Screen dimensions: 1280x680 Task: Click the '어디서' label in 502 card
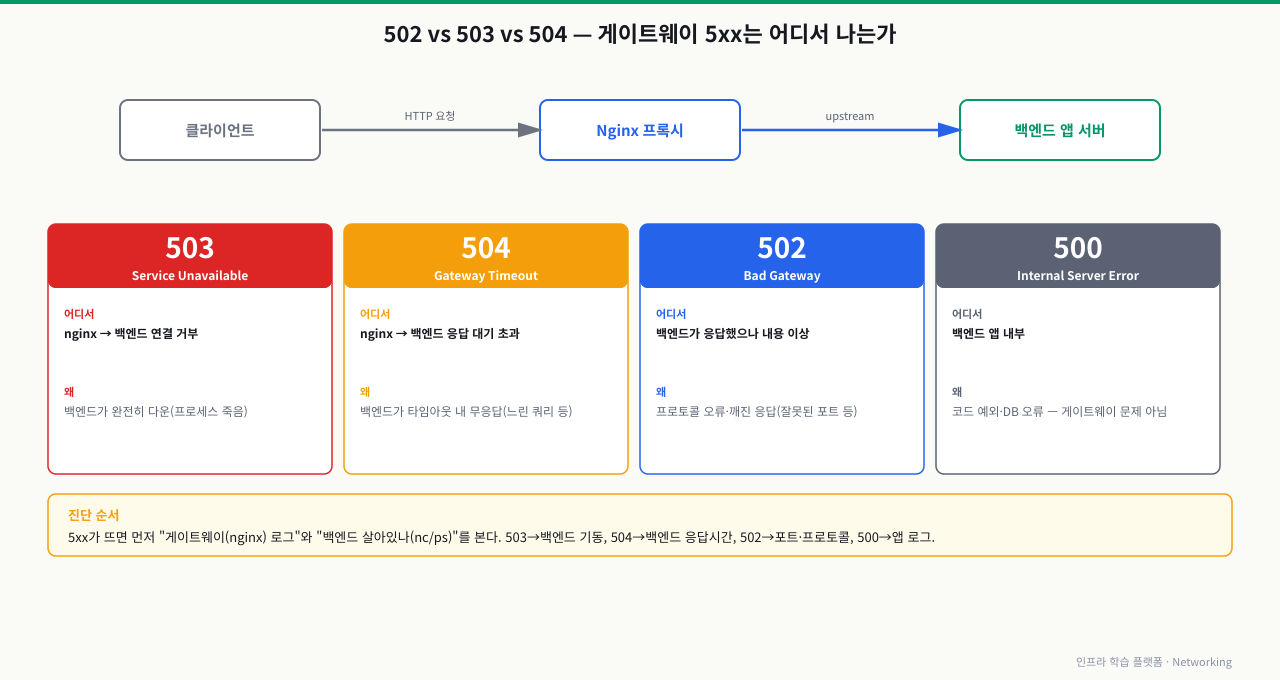tap(671, 314)
